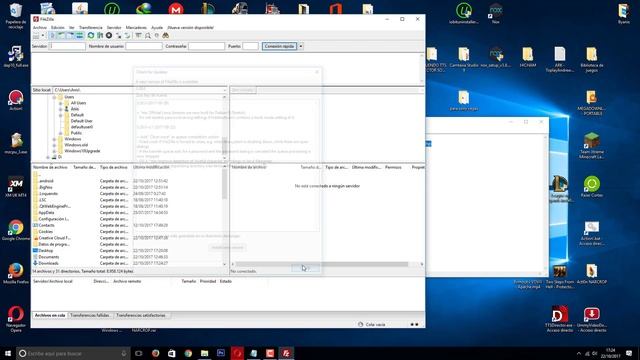Sort by Tipo de archivo local column
This screenshot has width=640, height=360.
[x=113, y=167]
